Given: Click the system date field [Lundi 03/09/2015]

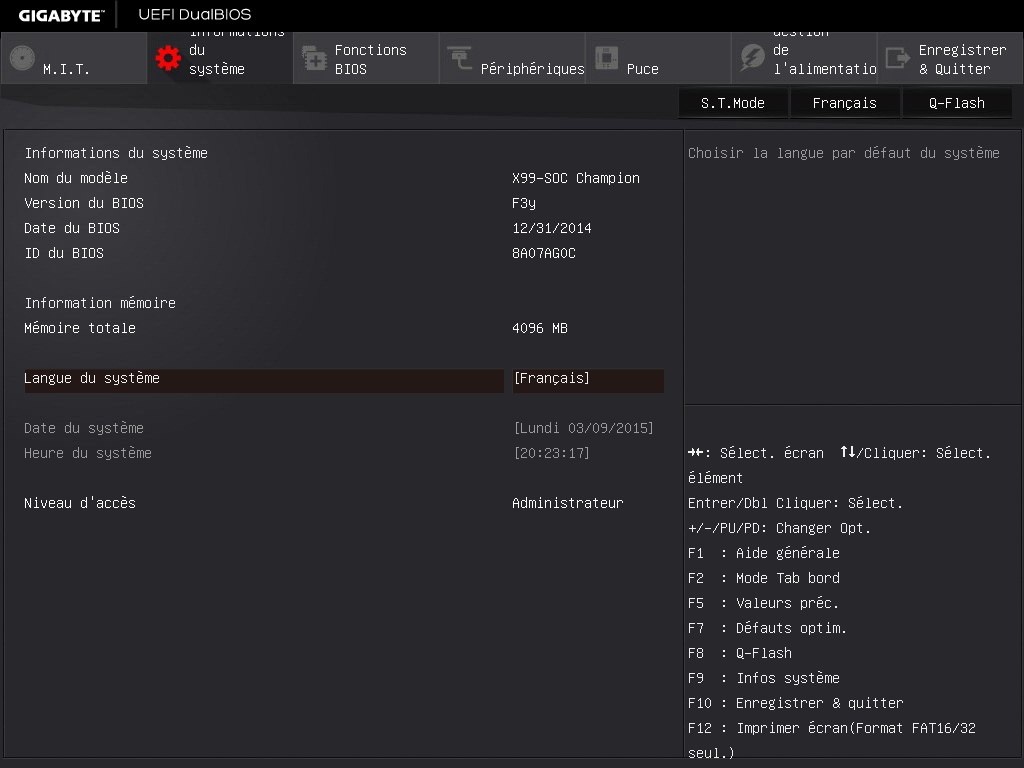Looking at the screenshot, I should 583,428.
